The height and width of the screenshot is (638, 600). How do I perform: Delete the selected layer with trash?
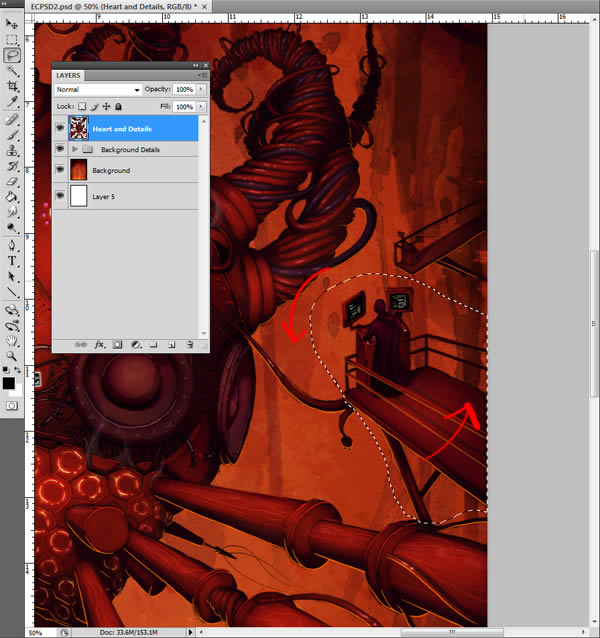tap(190, 345)
